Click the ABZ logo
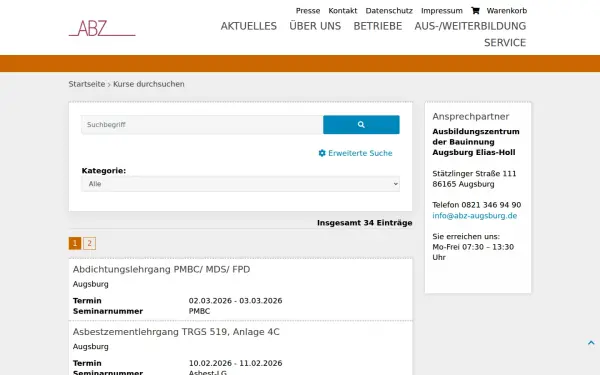600x375 pixels. [102, 28]
